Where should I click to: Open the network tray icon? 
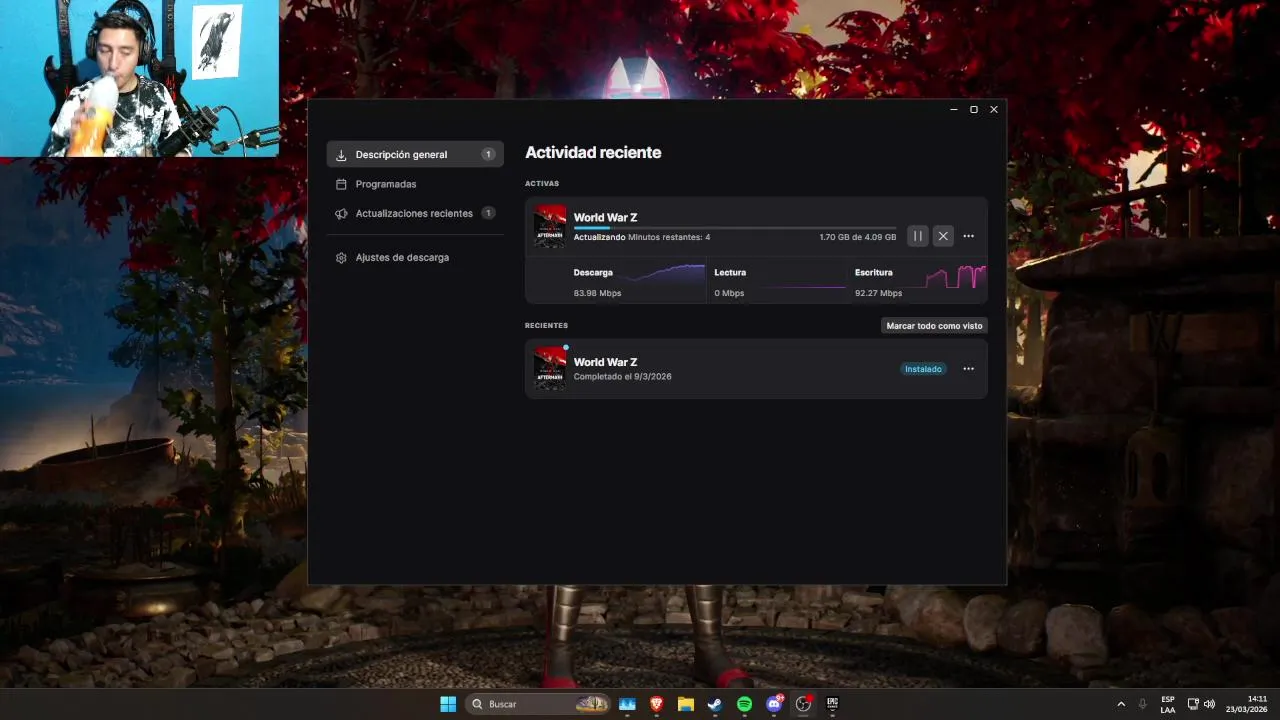[x=1193, y=704]
